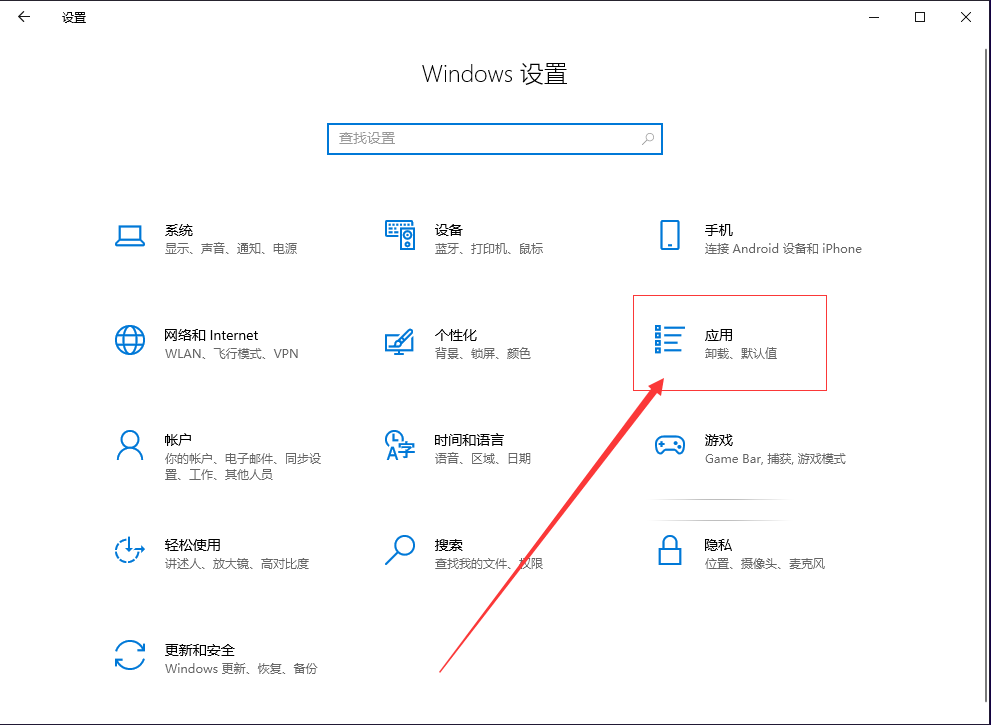Open 时间和语言 settings title

tap(469, 440)
